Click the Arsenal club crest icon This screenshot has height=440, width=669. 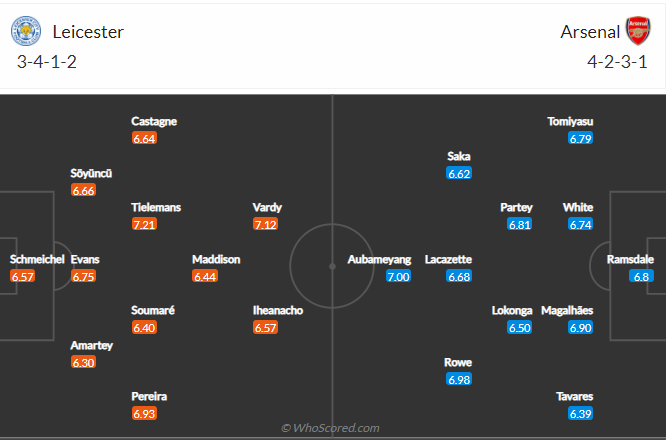click(x=637, y=31)
